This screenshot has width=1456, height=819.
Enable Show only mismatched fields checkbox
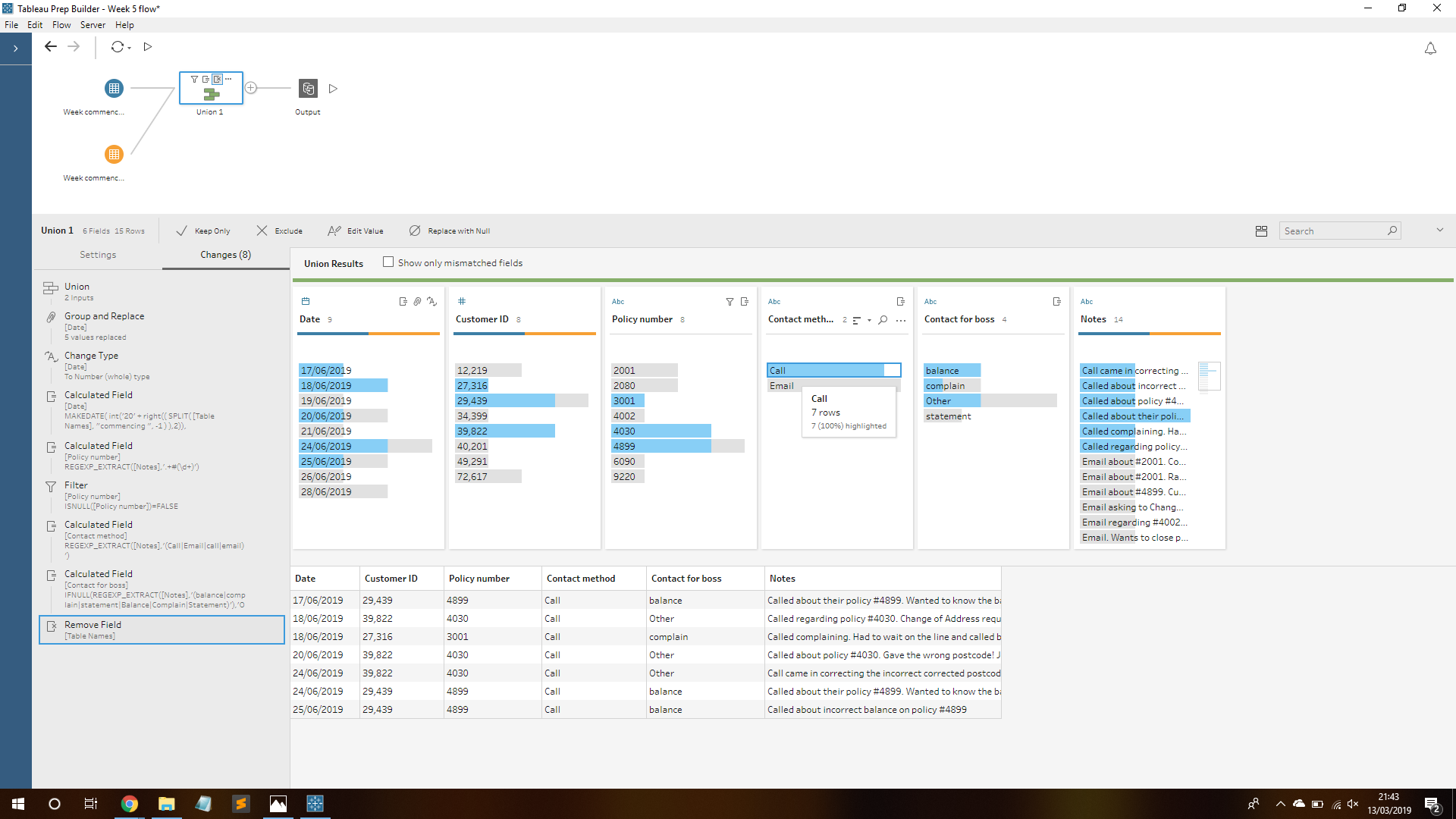tap(388, 262)
